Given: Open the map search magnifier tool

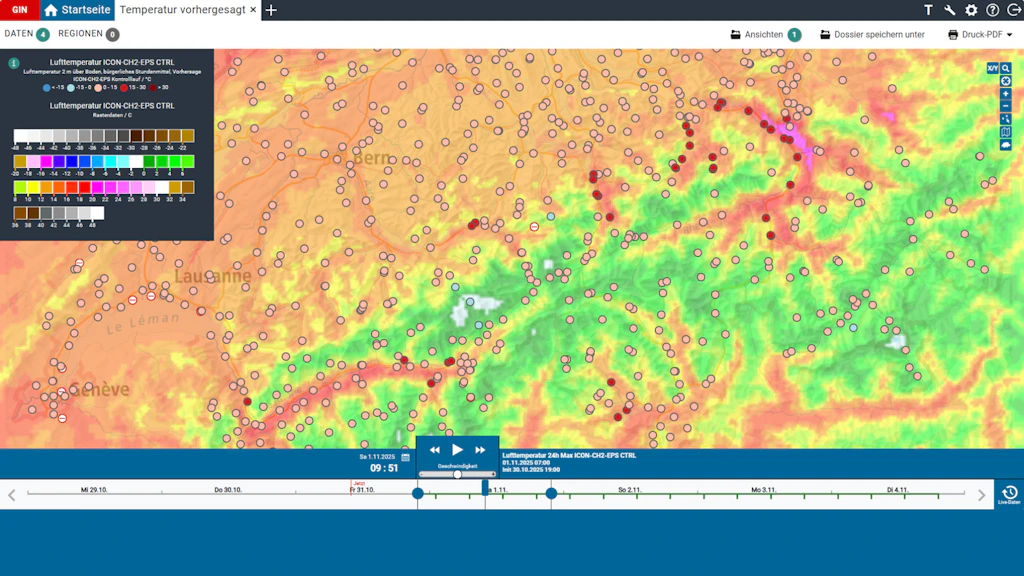Looking at the screenshot, I should (1006, 68).
